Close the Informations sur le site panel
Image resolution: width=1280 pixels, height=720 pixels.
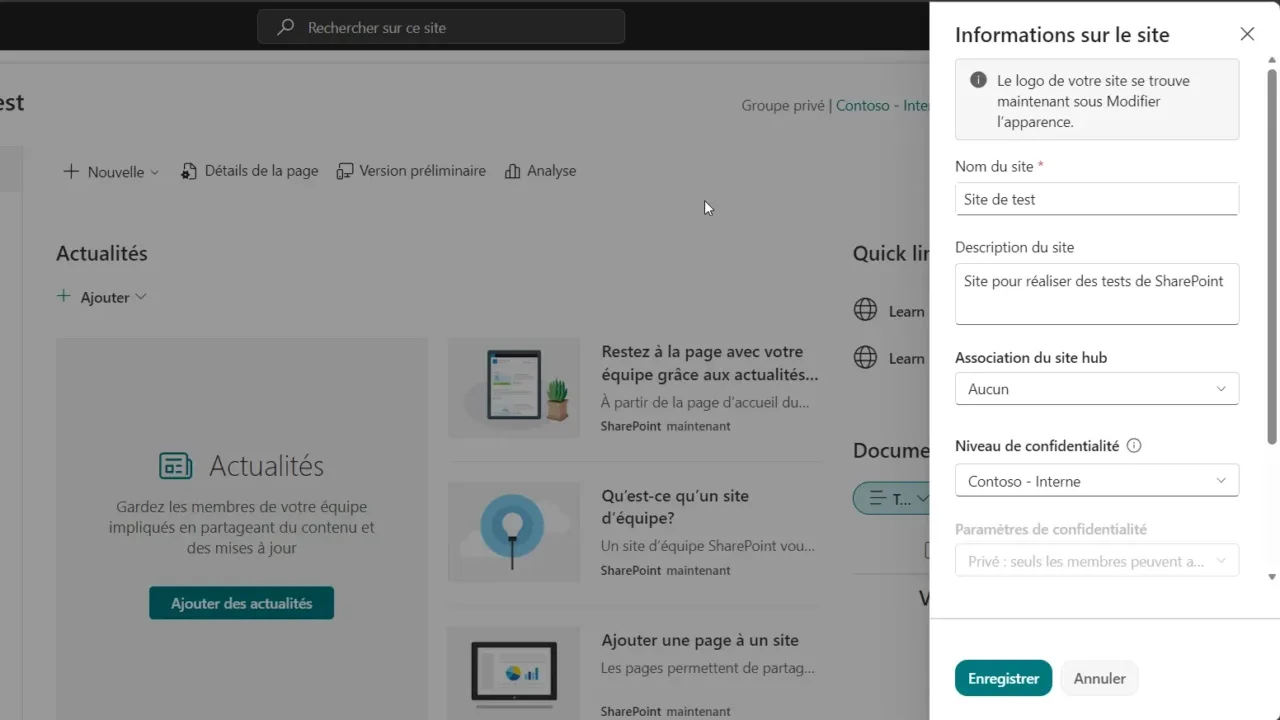click(1247, 34)
